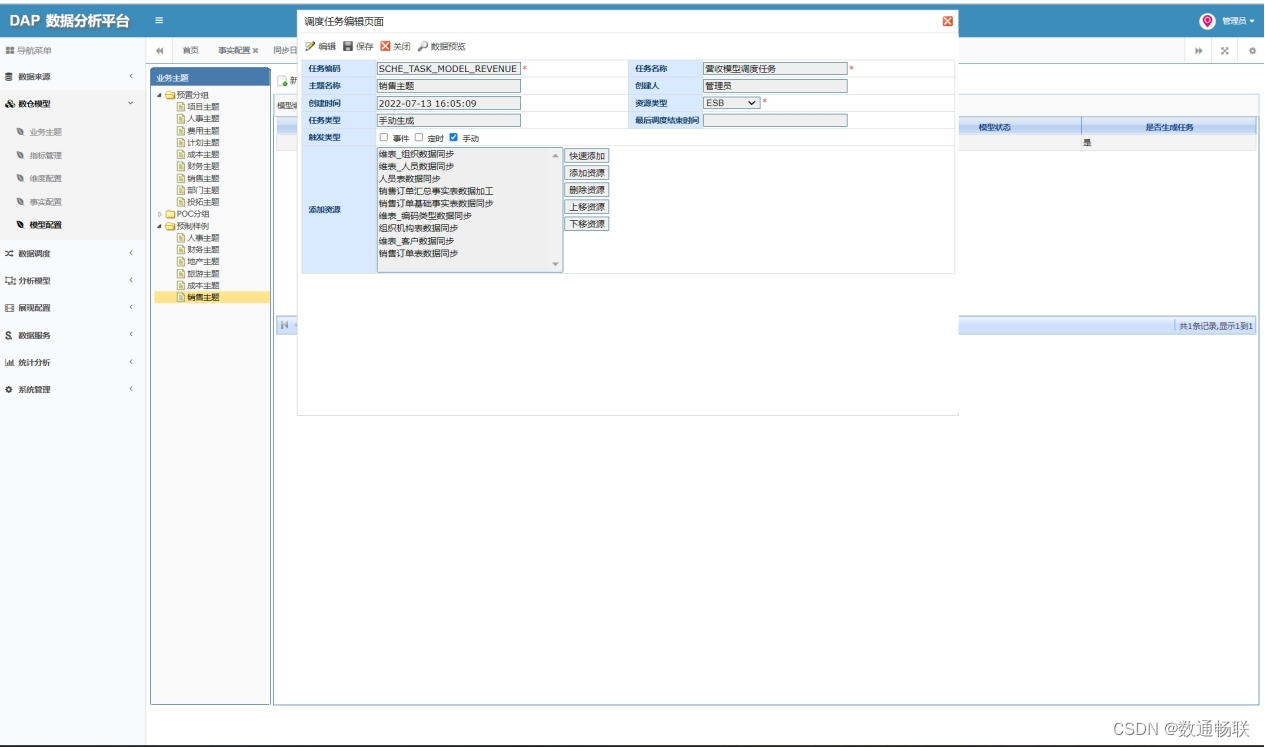Click the 分析模型 icon in sidebar
Screen dimensions: 1265x747
pyautogui.click(x=9, y=281)
